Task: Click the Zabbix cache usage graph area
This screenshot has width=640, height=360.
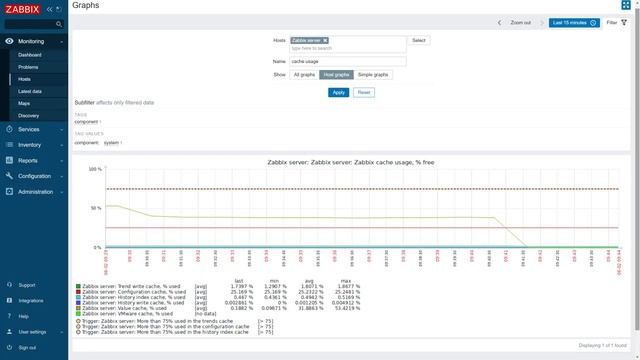Action: pyautogui.click(x=362, y=207)
